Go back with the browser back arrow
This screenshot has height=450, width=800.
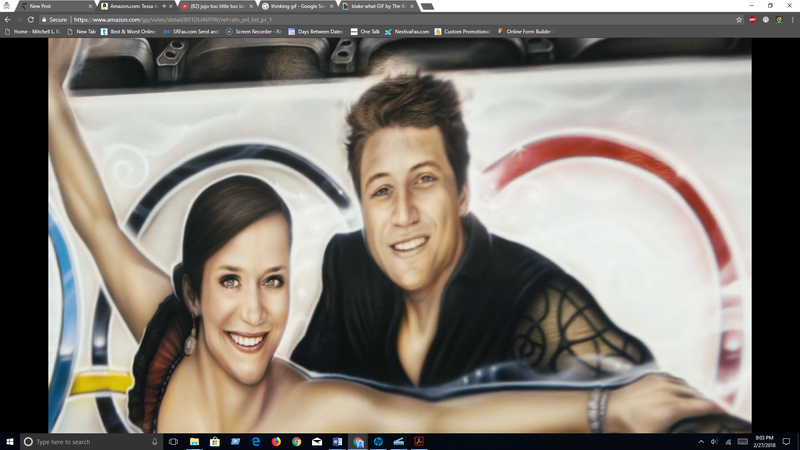pyautogui.click(x=7, y=19)
